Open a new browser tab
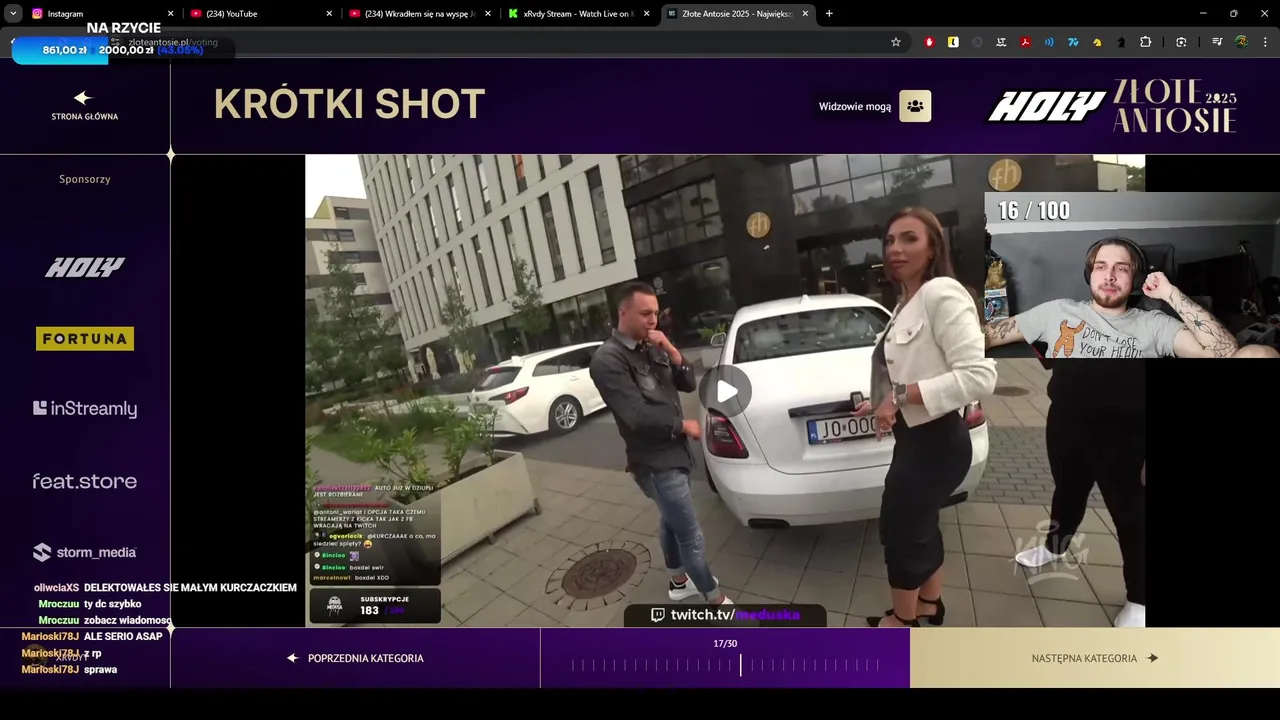Screen dimensions: 1280x720 tap(829, 13)
